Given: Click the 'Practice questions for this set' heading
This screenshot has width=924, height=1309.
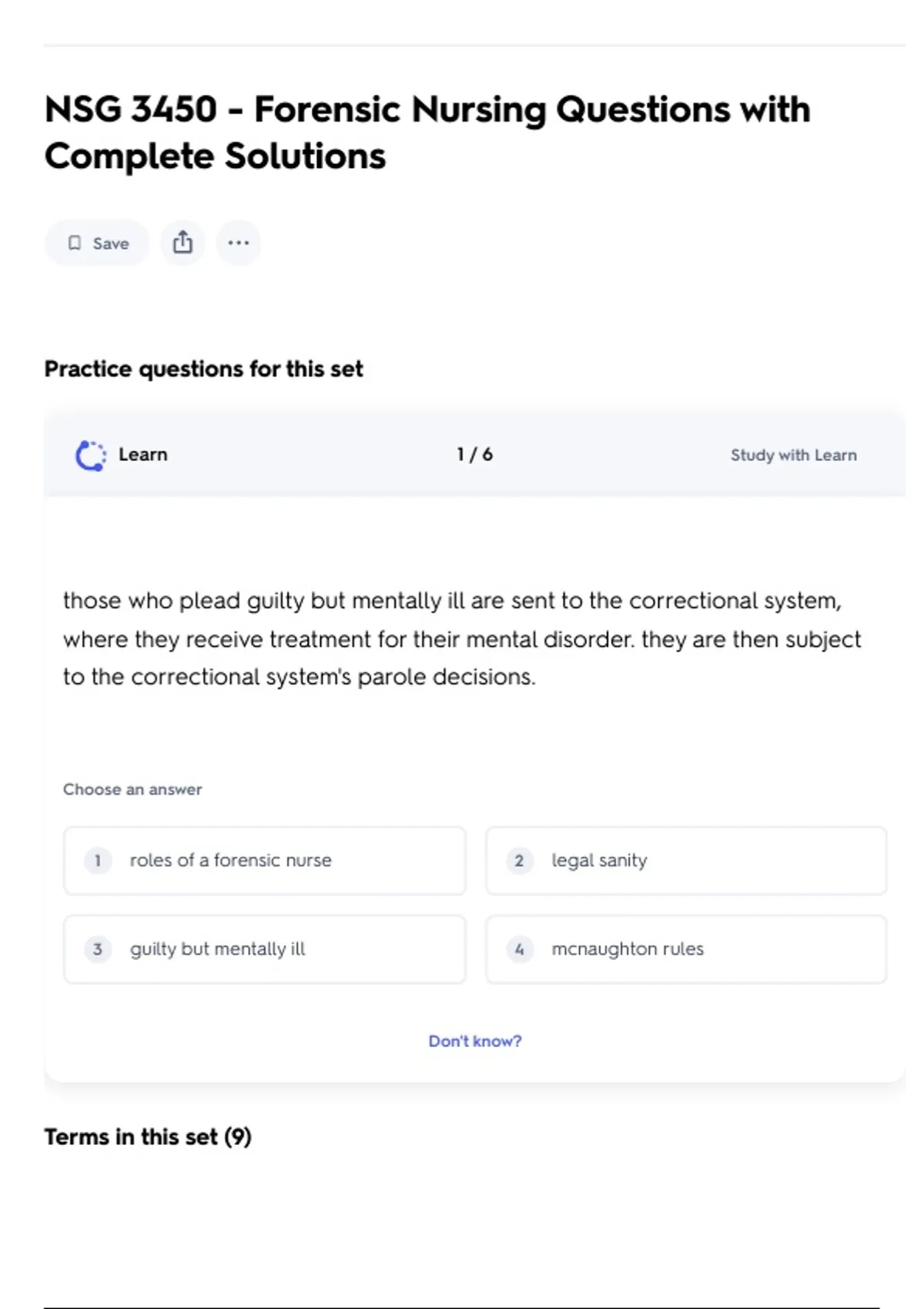Looking at the screenshot, I should 203,369.
